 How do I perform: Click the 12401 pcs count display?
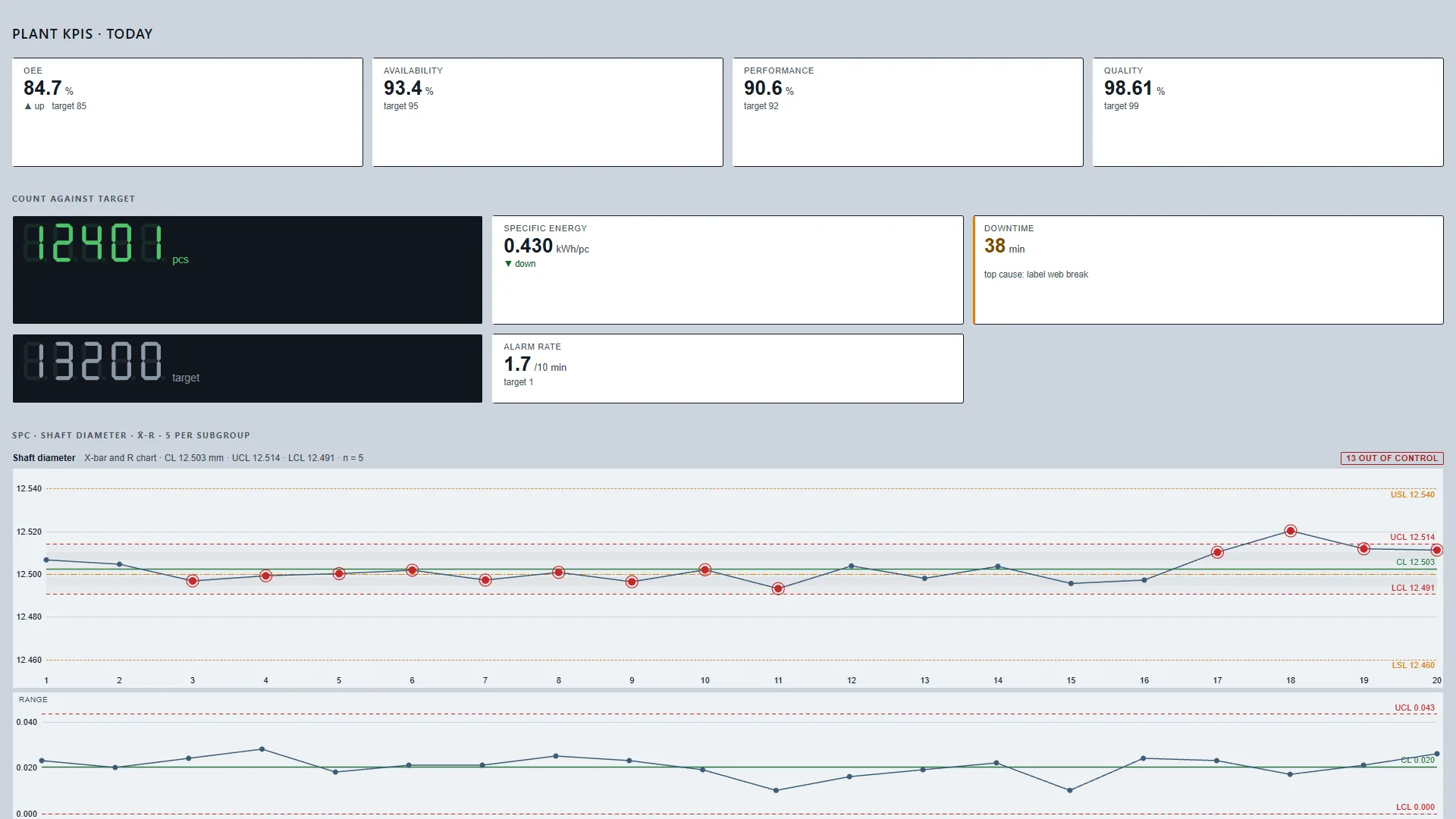(247, 270)
